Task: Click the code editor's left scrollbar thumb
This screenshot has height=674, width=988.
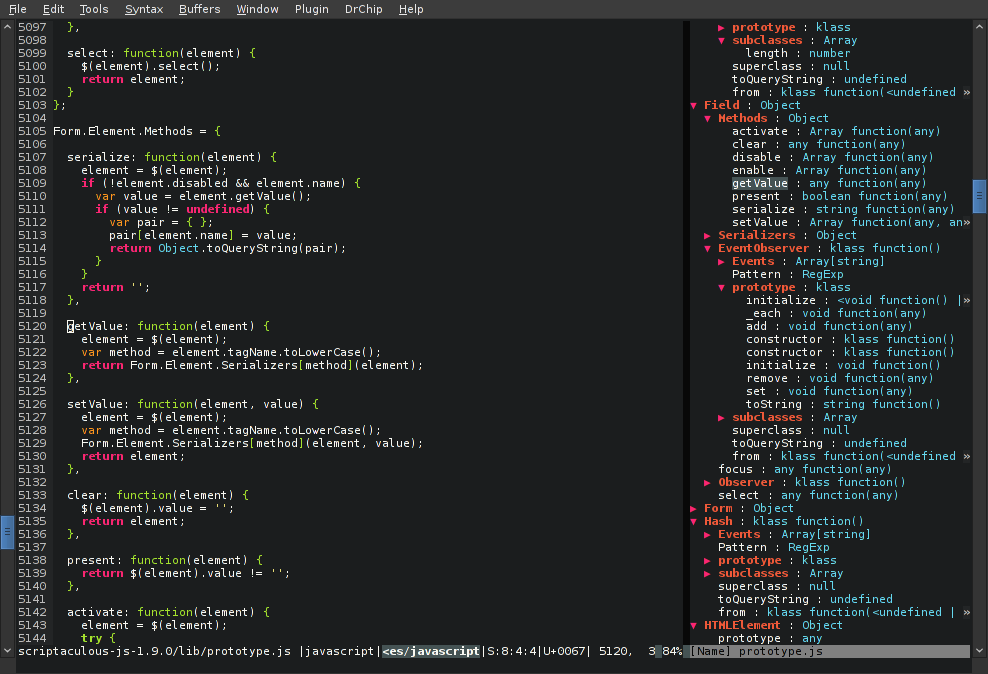Action: [7, 530]
